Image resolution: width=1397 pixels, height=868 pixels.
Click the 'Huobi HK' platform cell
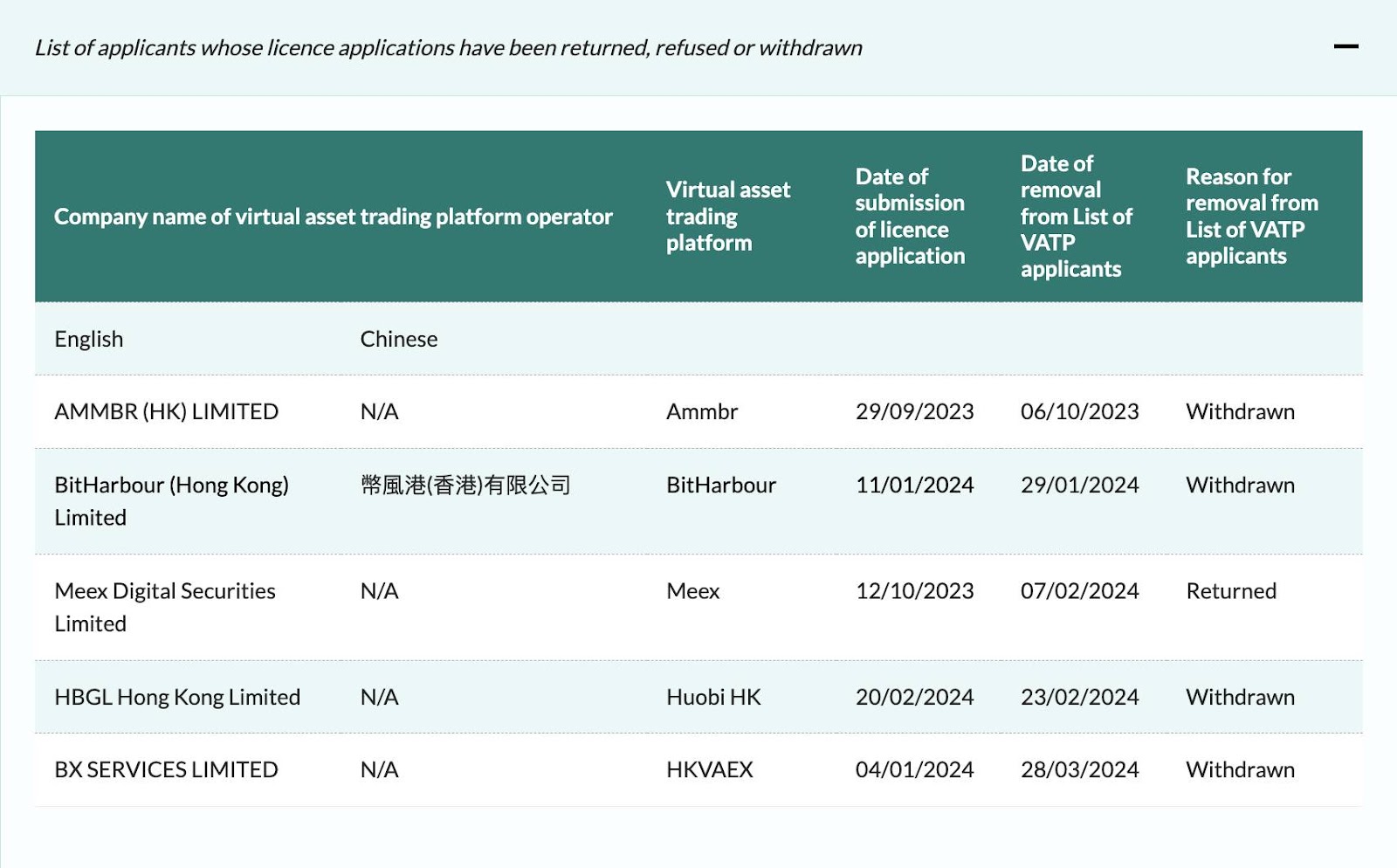pos(713,697)
